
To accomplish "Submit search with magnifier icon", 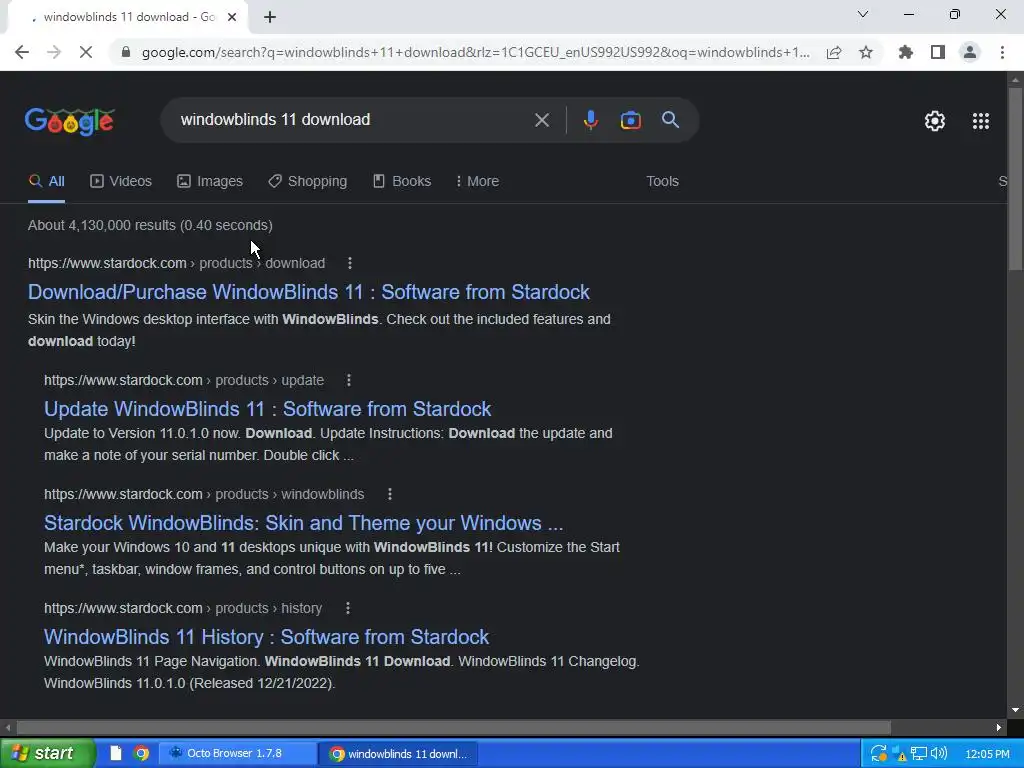I will pyautogui.click(x=671, y=120).
